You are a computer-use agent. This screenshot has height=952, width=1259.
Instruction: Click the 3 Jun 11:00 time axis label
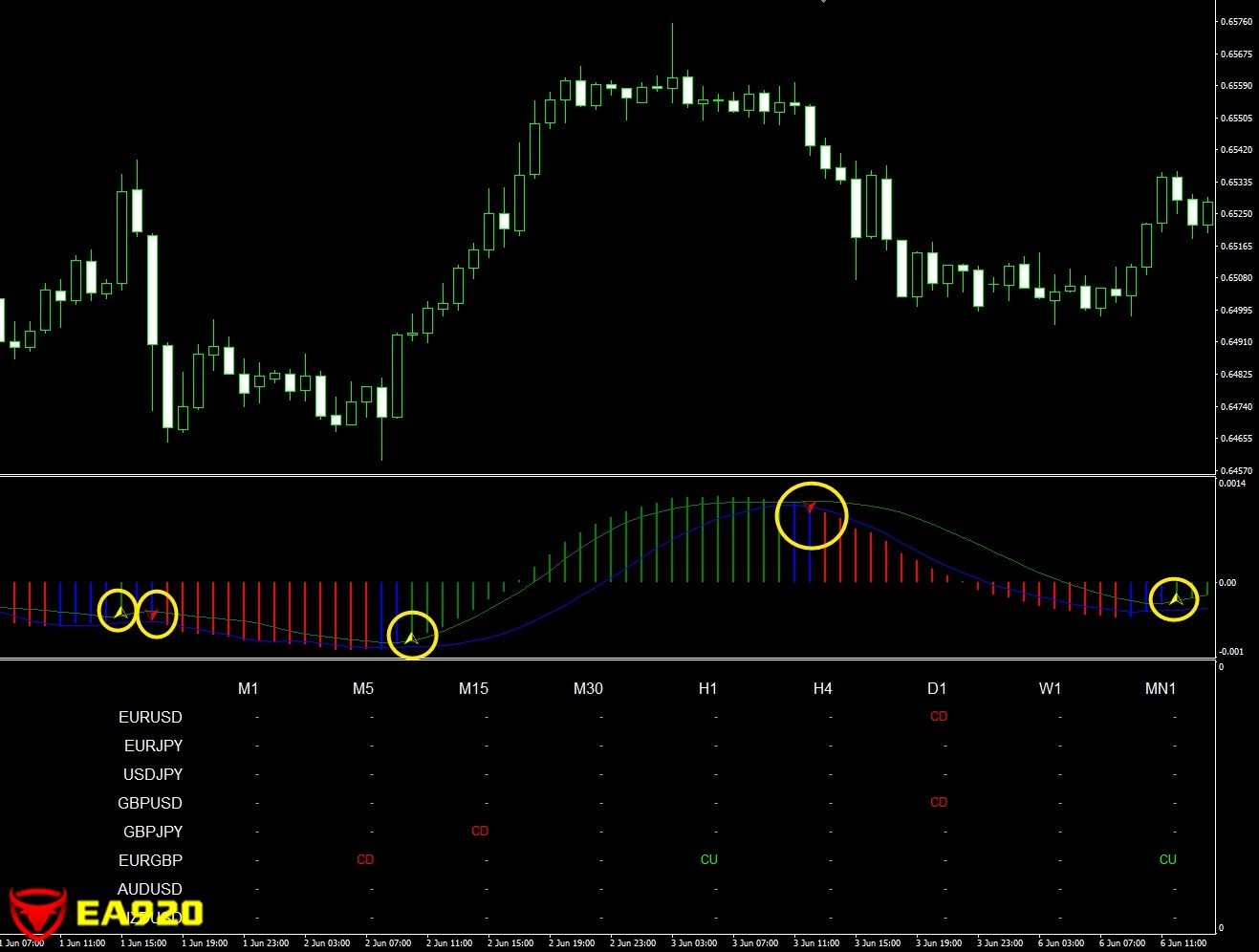coord(816,943)
